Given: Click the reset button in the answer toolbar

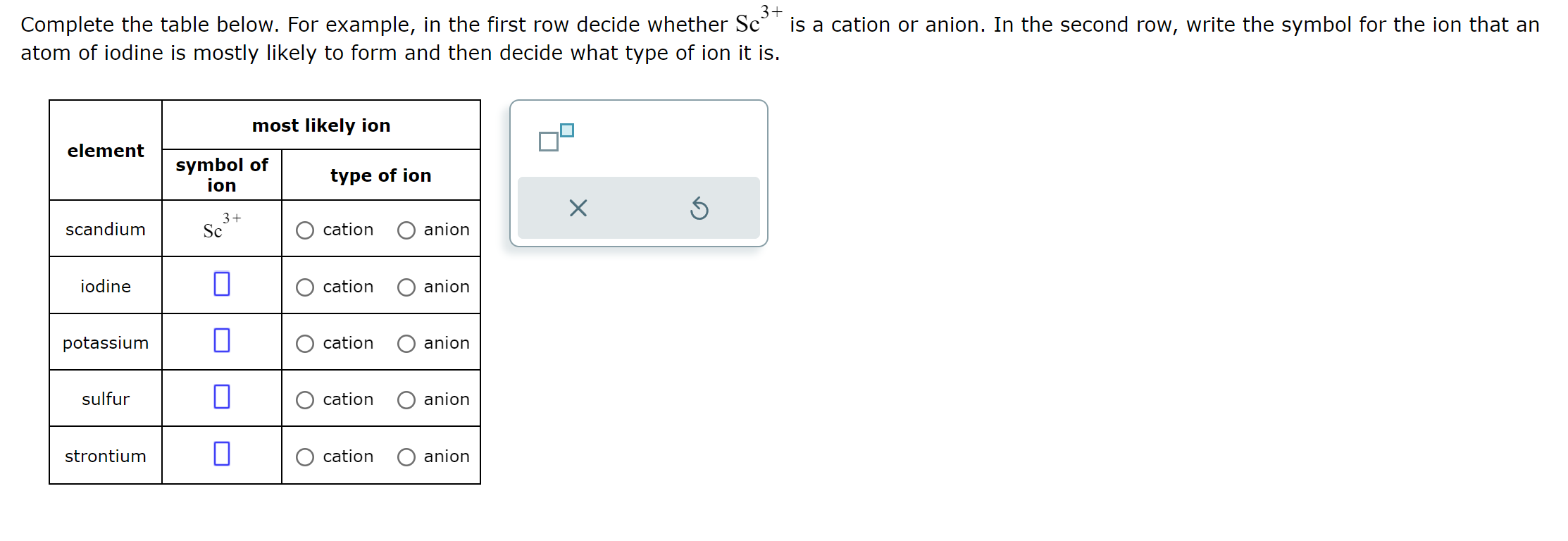Looking at the screenshot, I should pyautogui.click(x=698, y=208).
